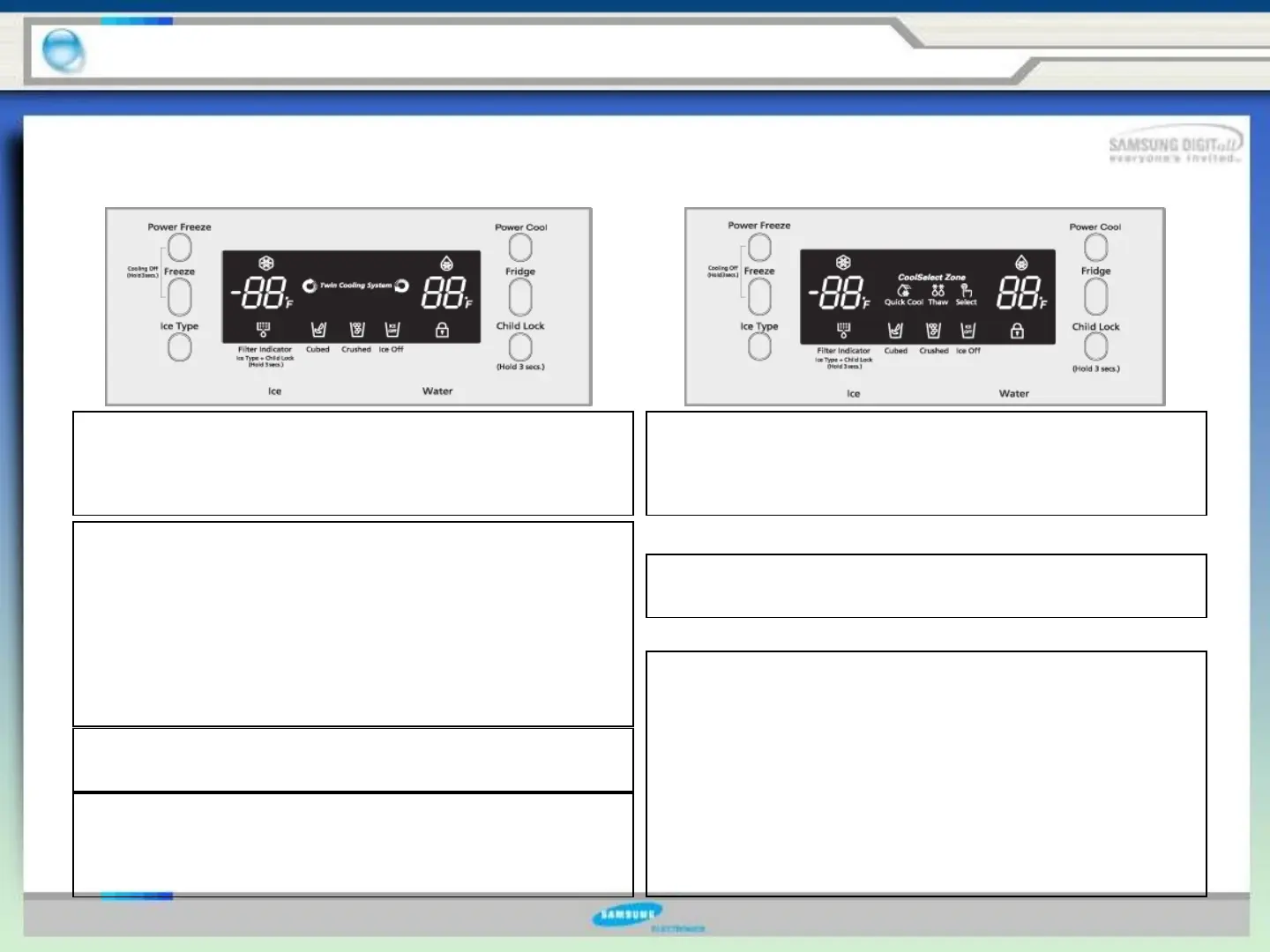Click filter indicator icon on CoolSelect Zone panel
This screenshot has width=1270, height=952.
(843, 331)
